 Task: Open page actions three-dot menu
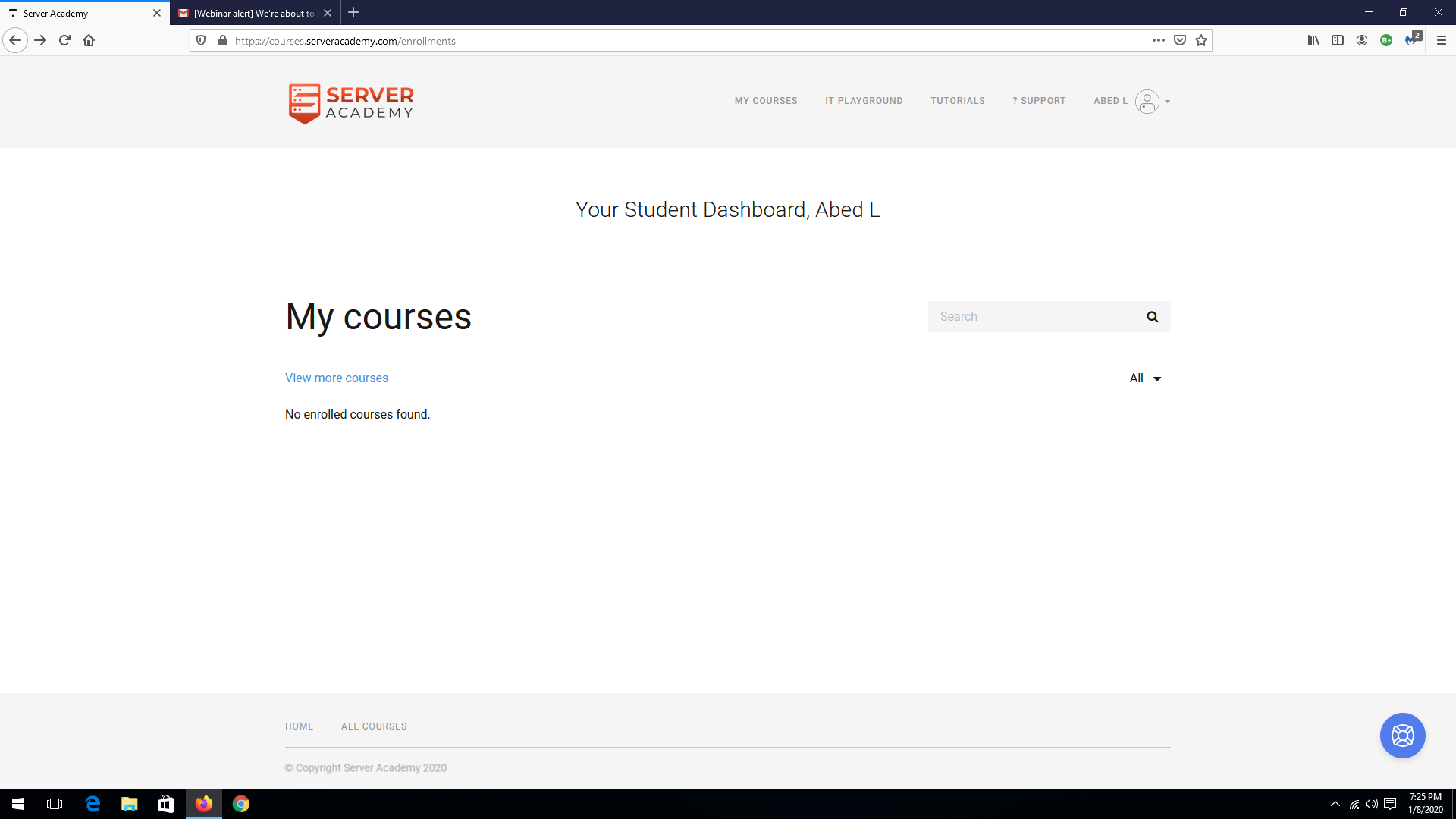point(1158,41)
